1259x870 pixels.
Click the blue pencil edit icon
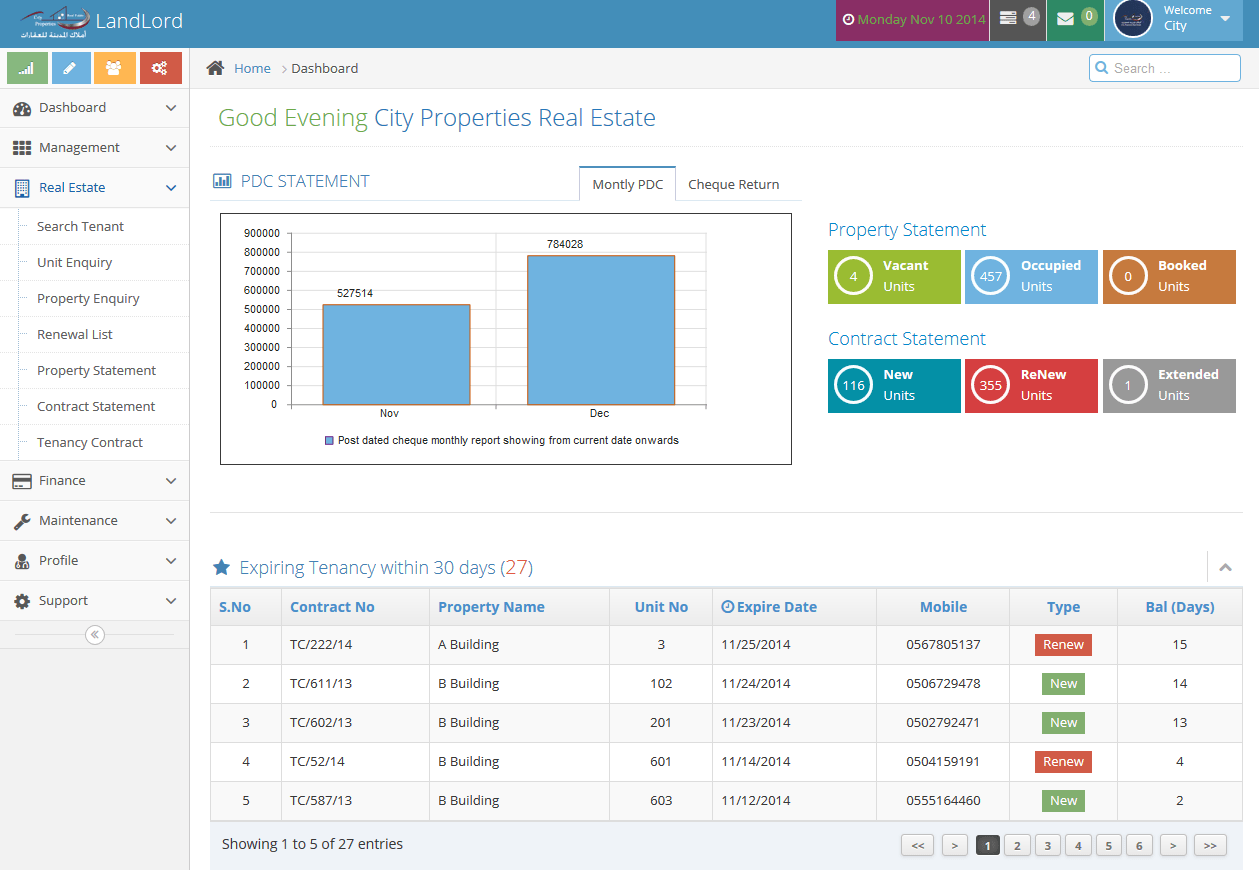tap(70, 67)
